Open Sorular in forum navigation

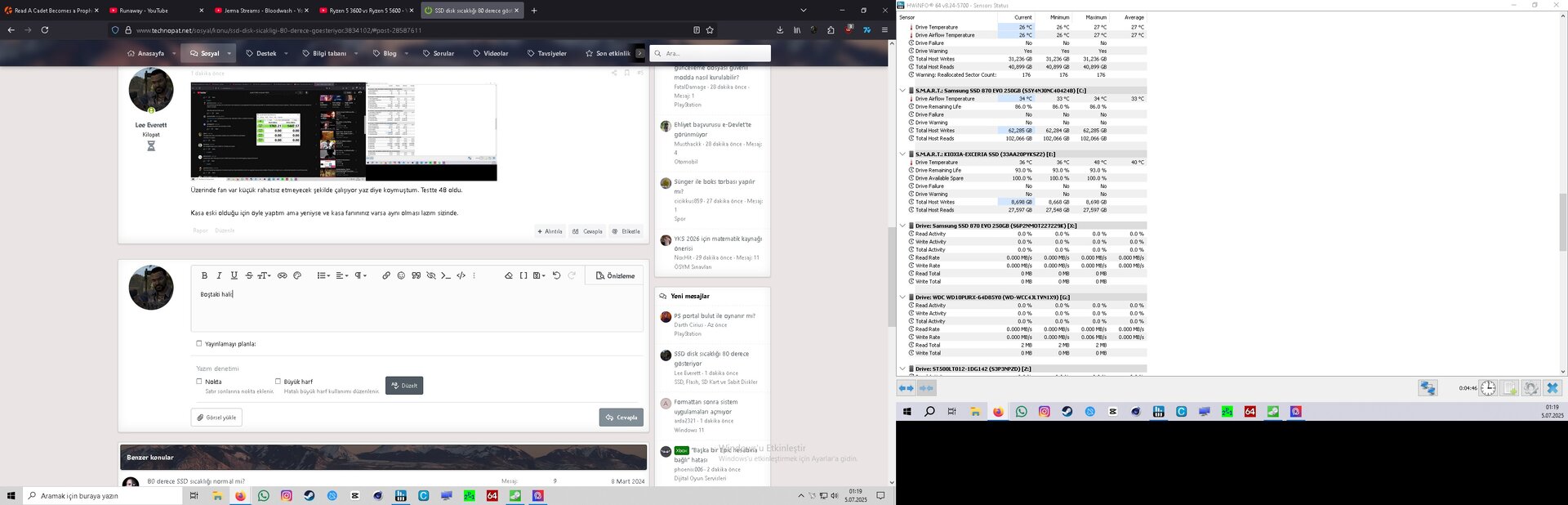click(x=439, y=53)
